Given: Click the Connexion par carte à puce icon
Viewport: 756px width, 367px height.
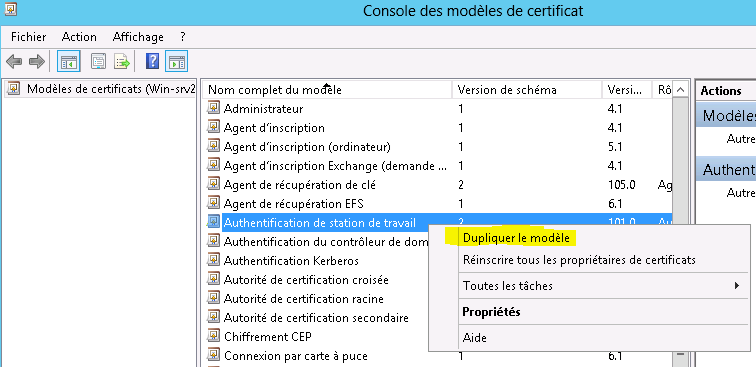Looking at the screenshot, I should tap(214, 355).
